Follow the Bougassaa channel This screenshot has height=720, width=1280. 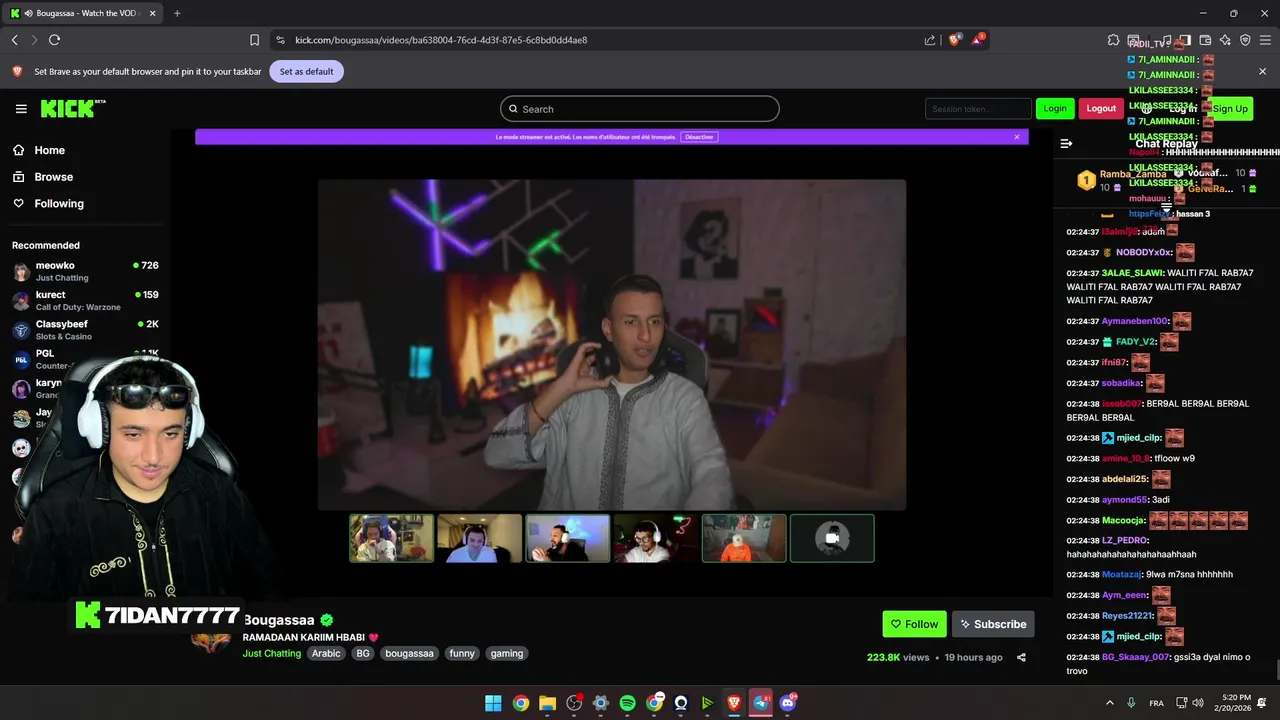[x=914, y=624]
